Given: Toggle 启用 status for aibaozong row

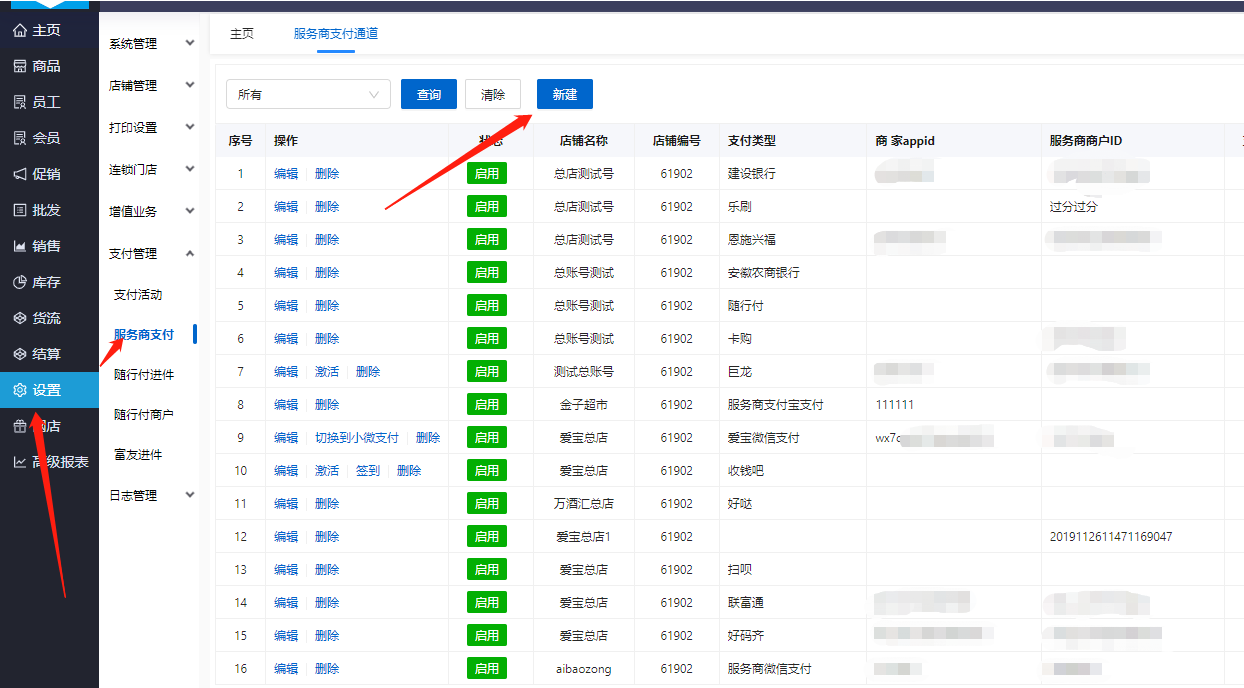Looking at the screenshot, I should 487,669.
